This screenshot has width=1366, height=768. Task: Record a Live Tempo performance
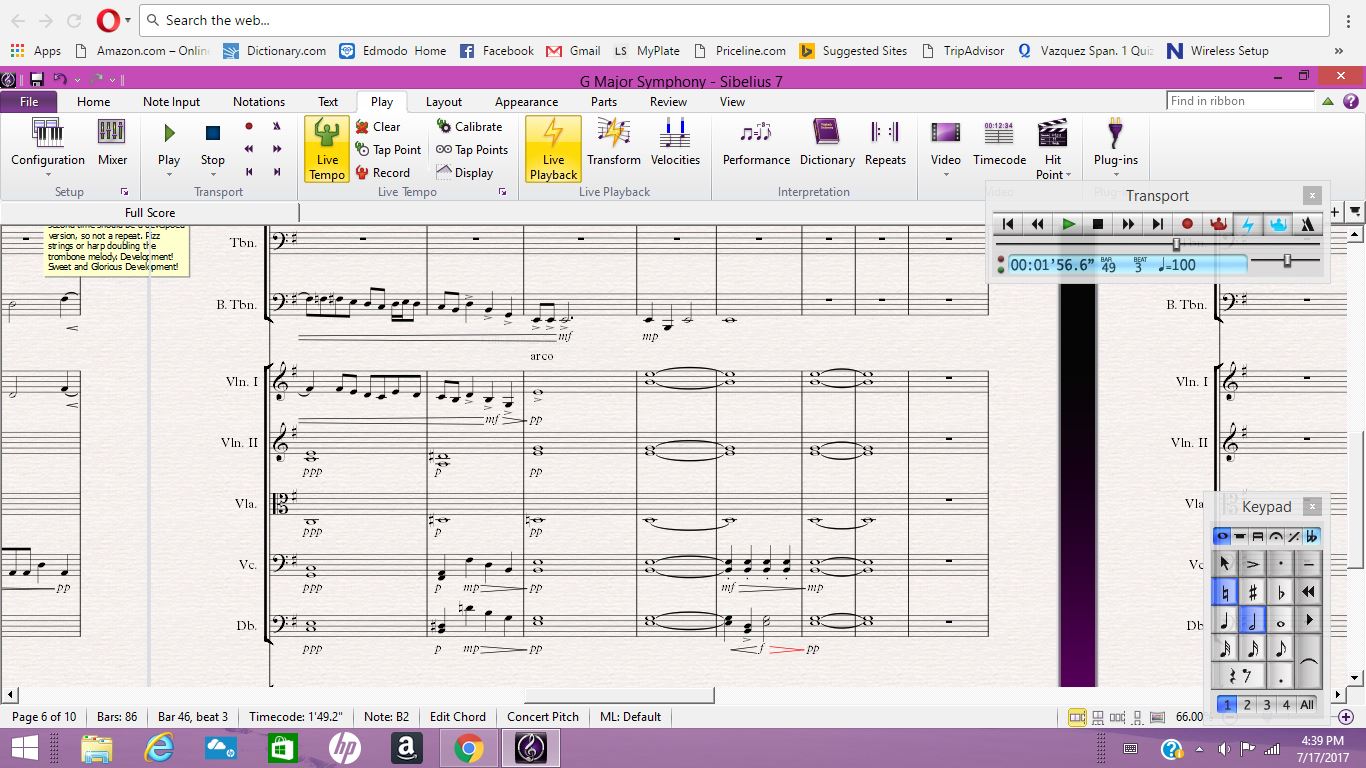click(383, 173)
